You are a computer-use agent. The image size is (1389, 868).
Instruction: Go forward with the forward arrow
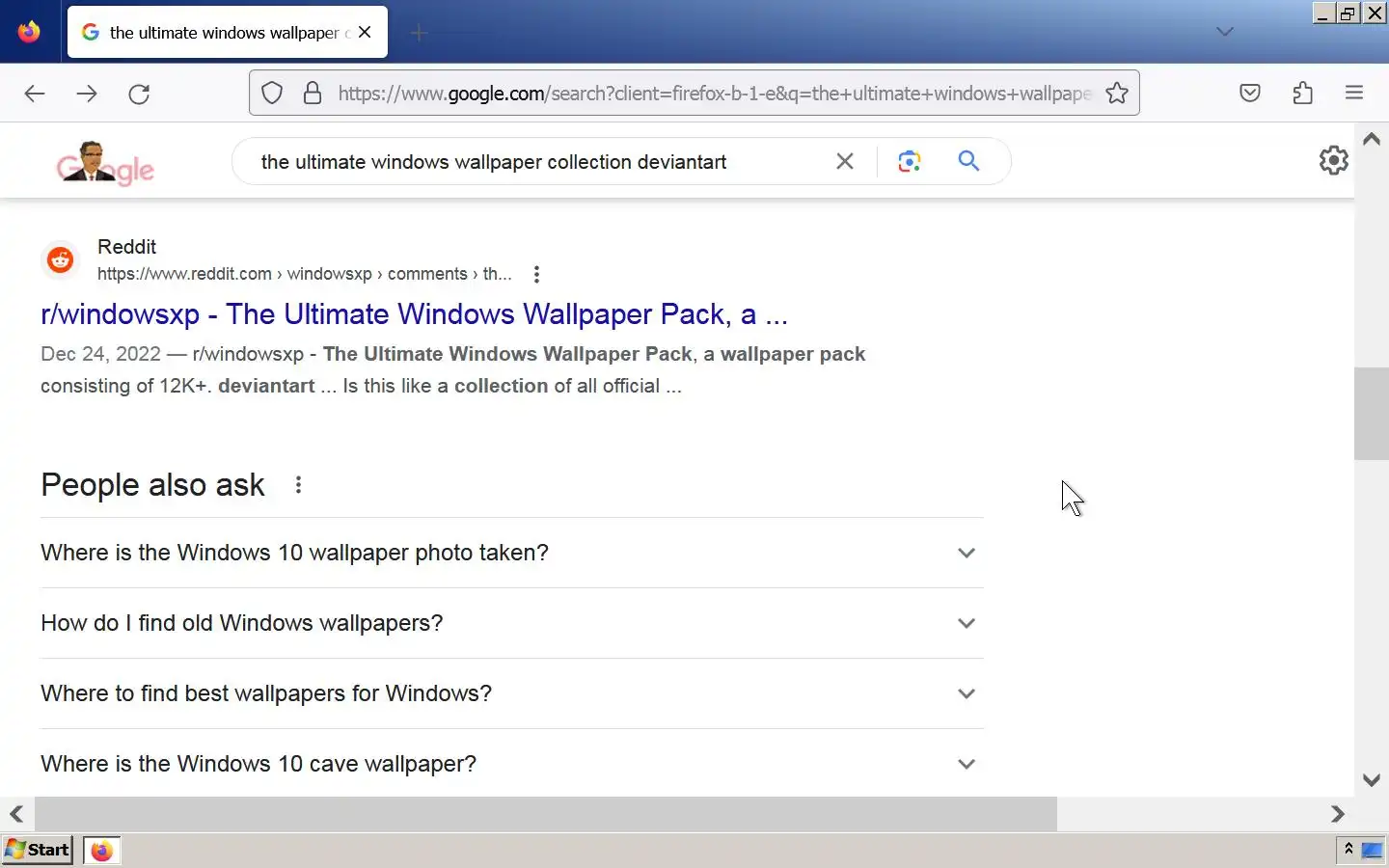tap(87, 94)
